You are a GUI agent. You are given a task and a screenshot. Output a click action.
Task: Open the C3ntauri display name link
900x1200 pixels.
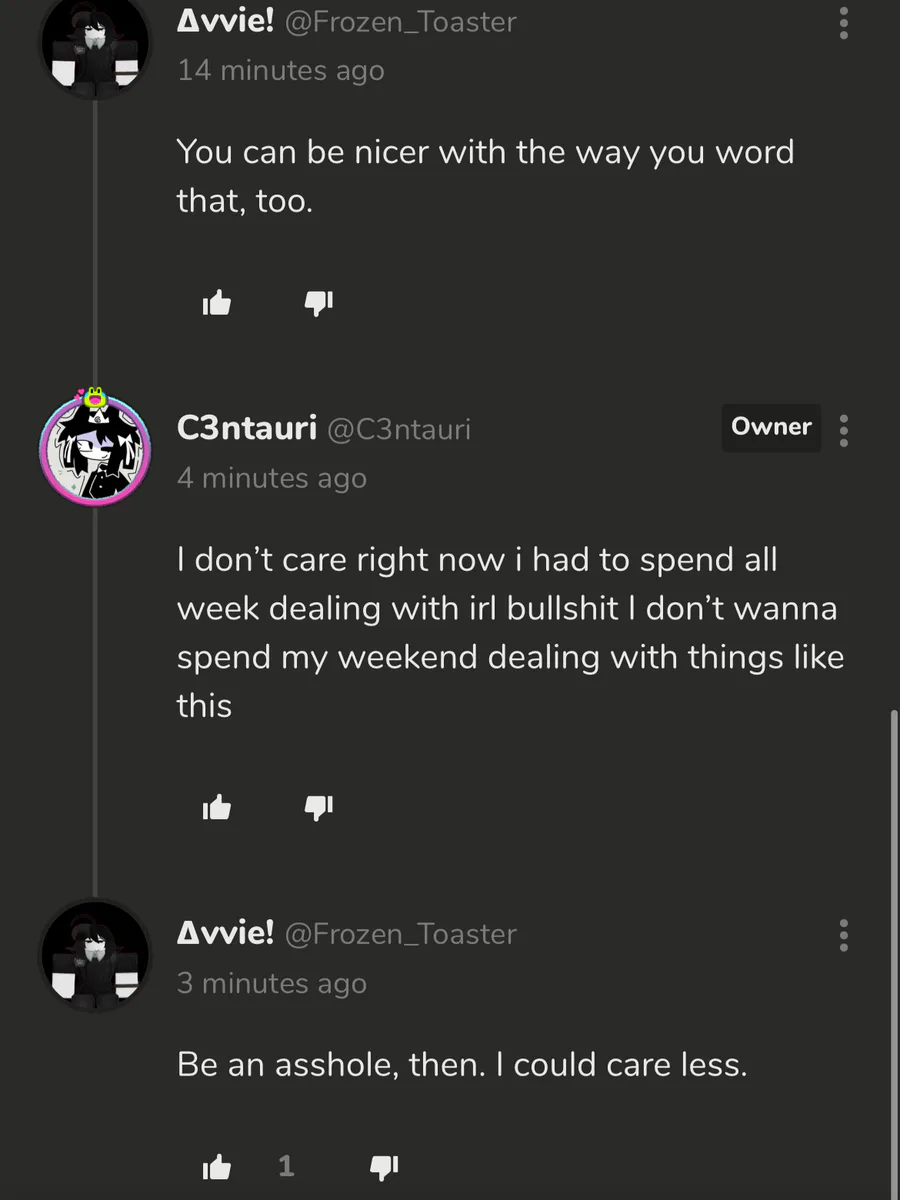246,428
